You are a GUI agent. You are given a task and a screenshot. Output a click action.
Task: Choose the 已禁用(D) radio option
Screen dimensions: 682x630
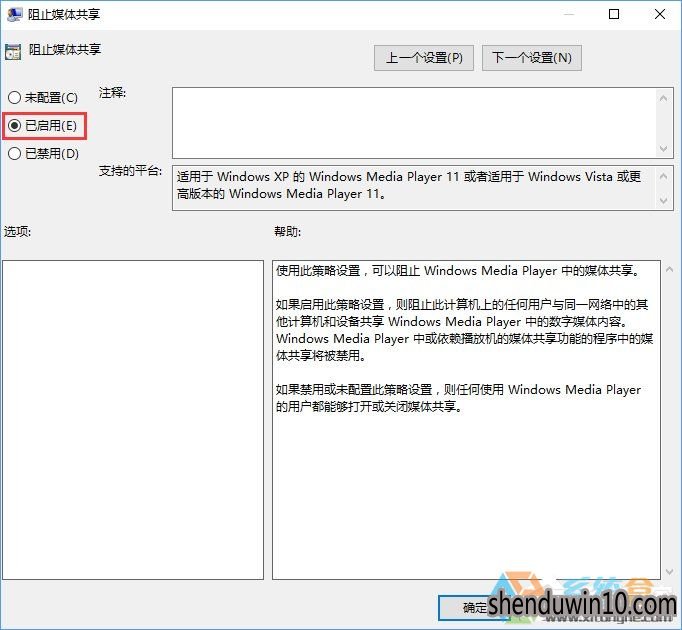click(x=43, y=153)
